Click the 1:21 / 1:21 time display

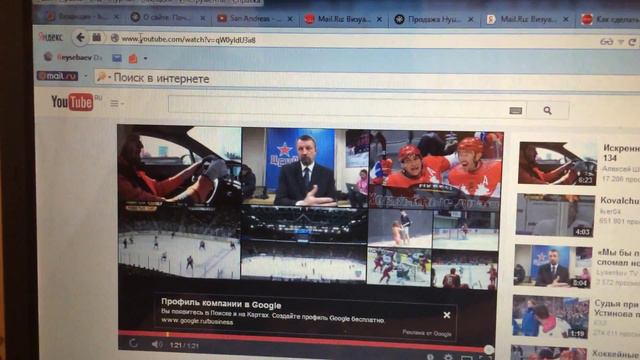[x=184, y=345]
